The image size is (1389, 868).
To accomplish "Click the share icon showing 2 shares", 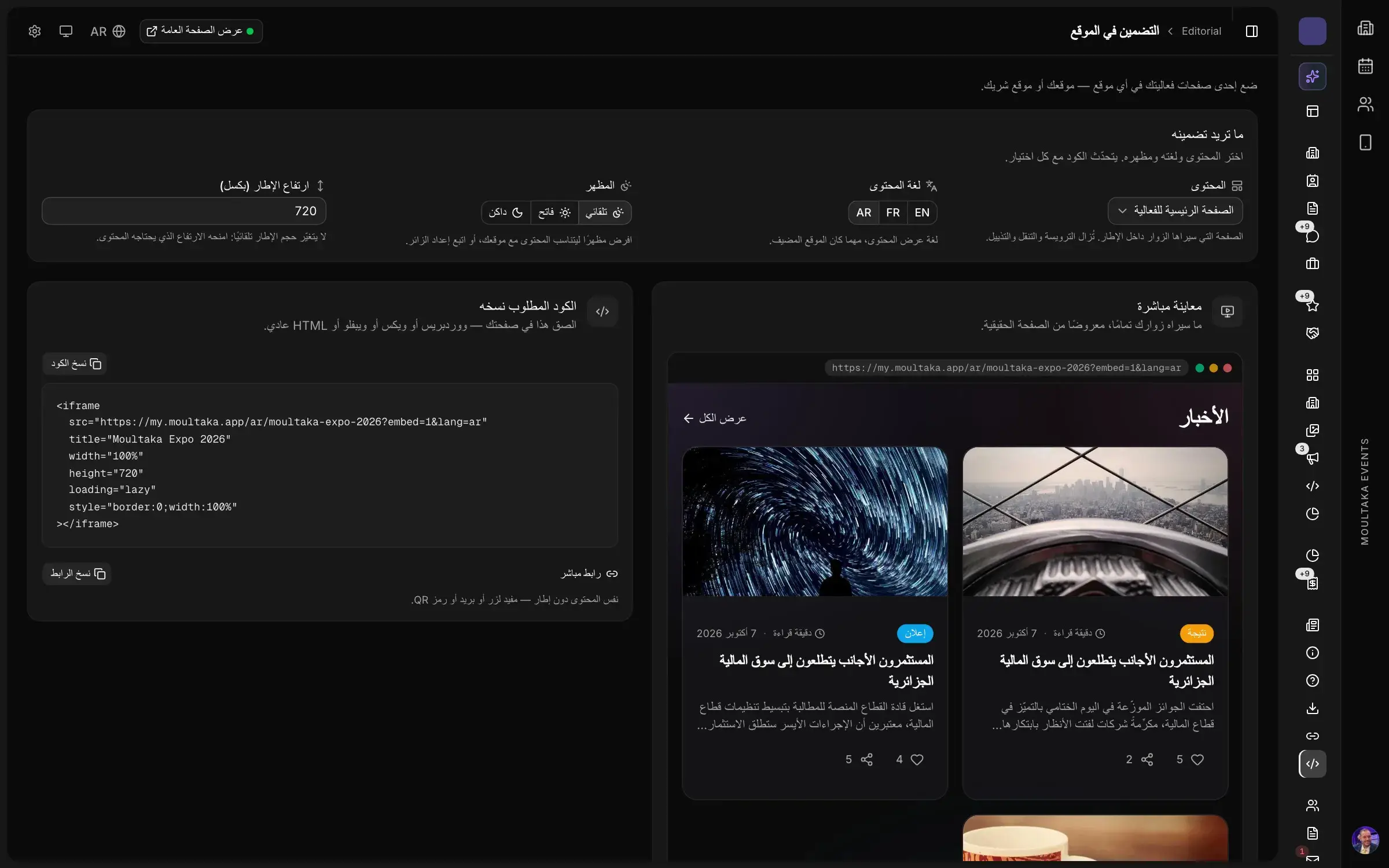I will (1147, 760).
